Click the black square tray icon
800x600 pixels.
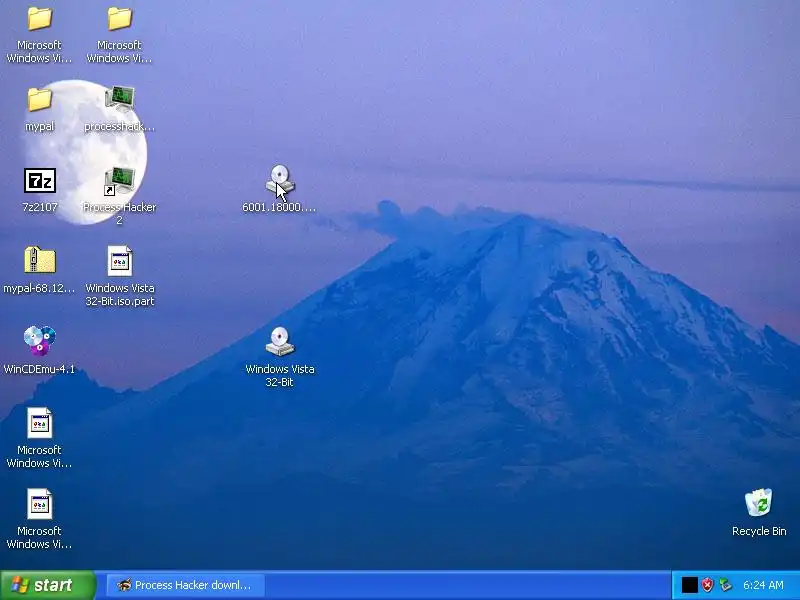point(689,585)
